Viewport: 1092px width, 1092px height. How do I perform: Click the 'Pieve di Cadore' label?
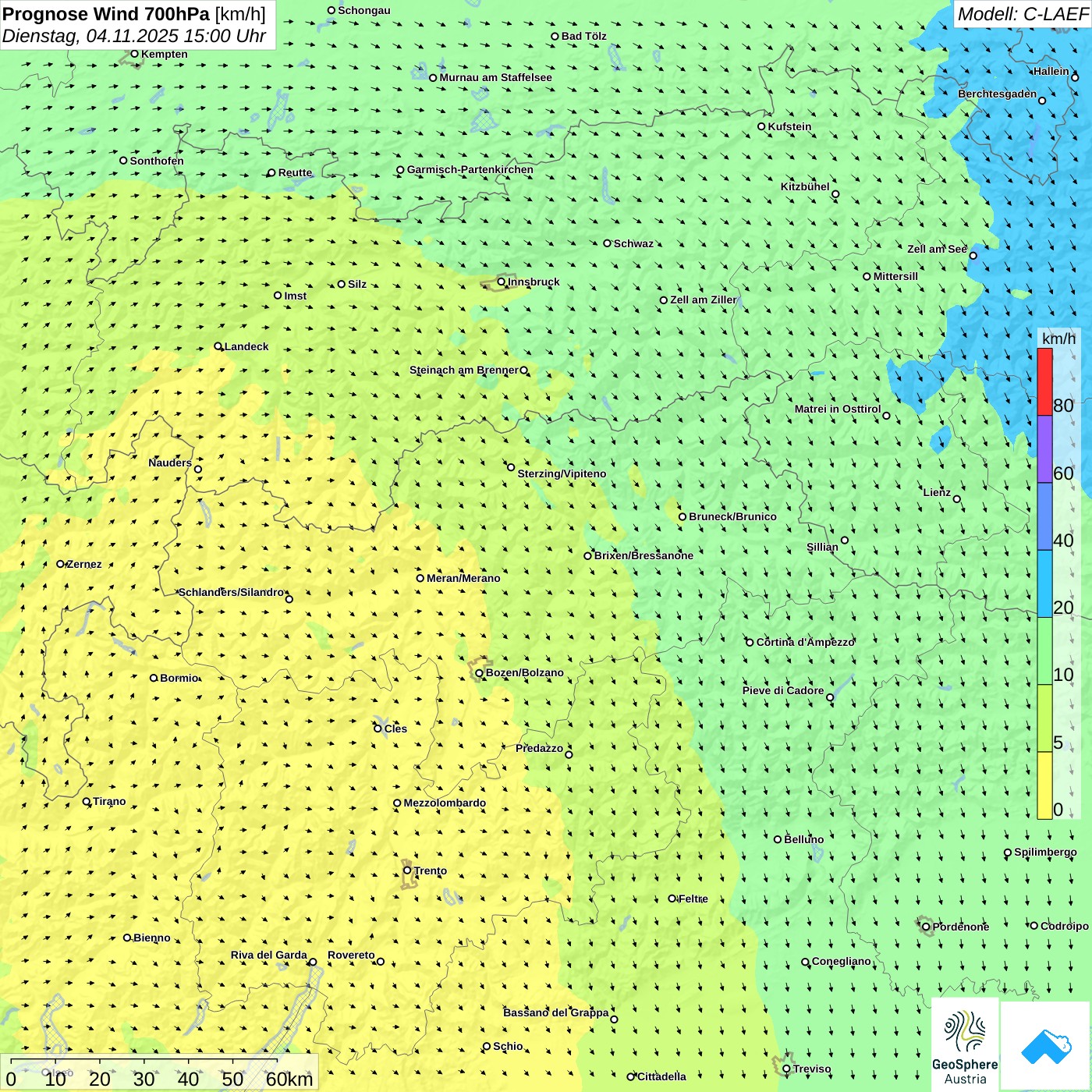pos(782,690)
